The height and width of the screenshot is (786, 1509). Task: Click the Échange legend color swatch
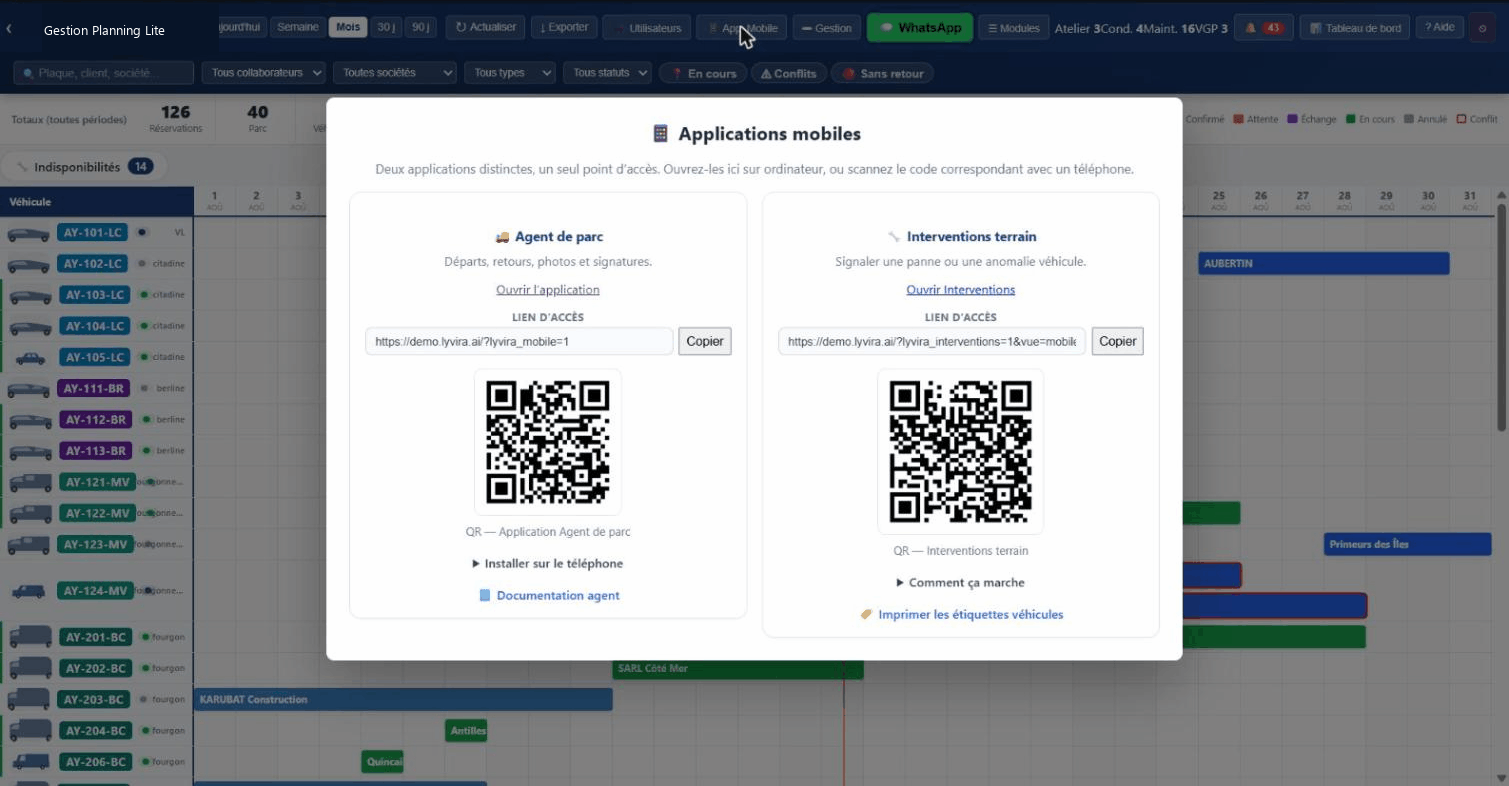click(1293, 119)
